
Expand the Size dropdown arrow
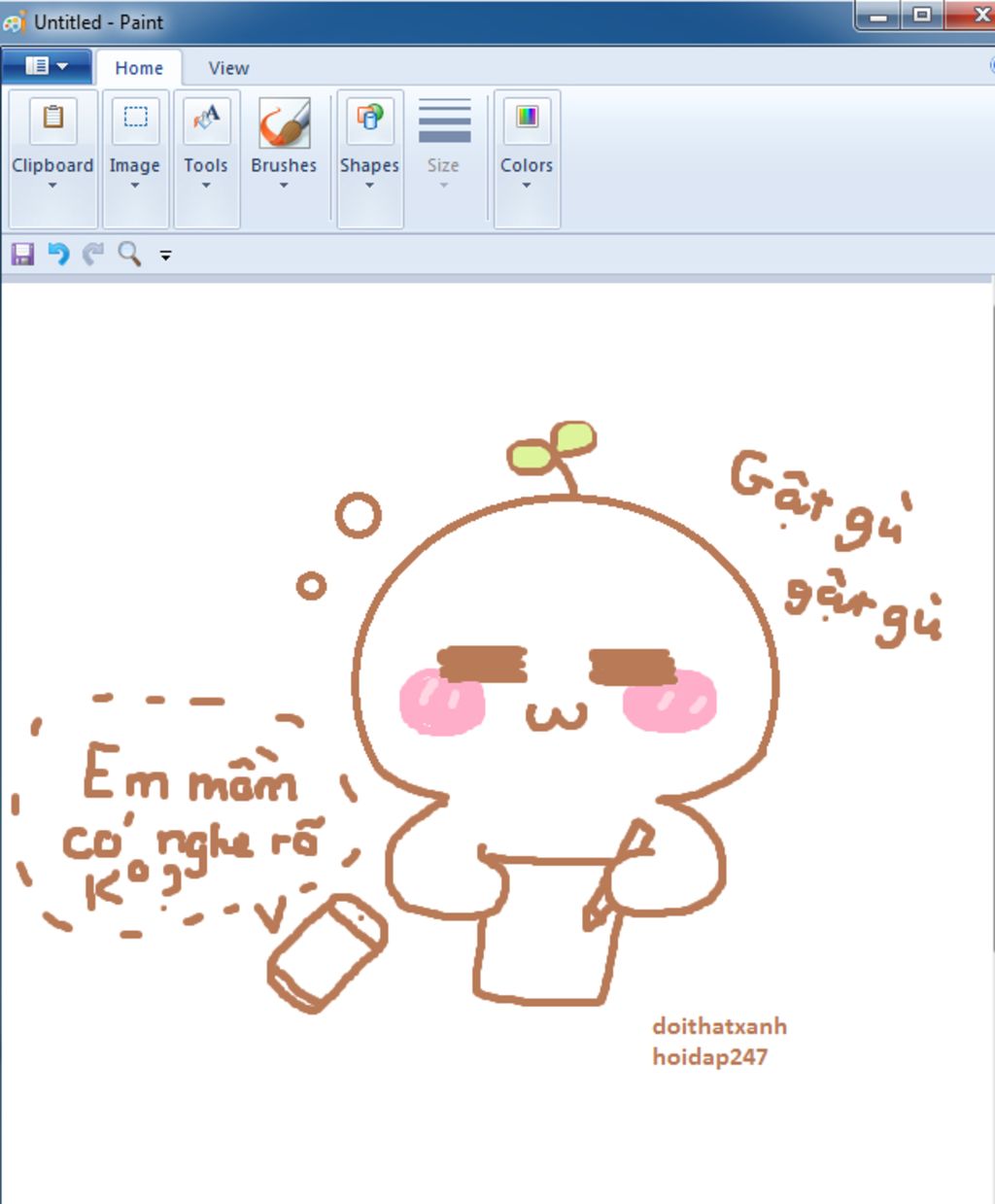(444, 186)
